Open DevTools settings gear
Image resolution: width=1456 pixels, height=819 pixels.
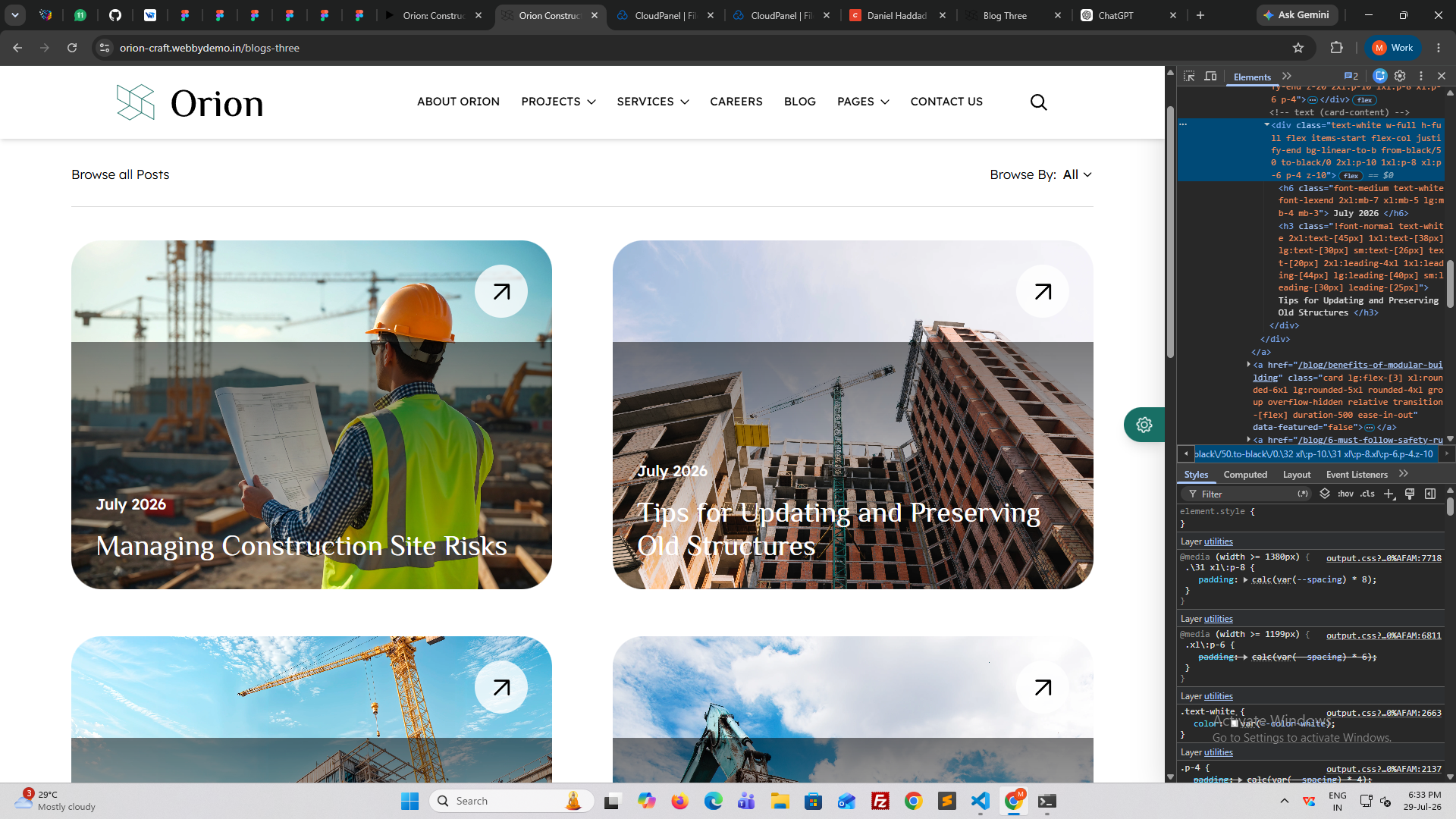[1401, 76]
